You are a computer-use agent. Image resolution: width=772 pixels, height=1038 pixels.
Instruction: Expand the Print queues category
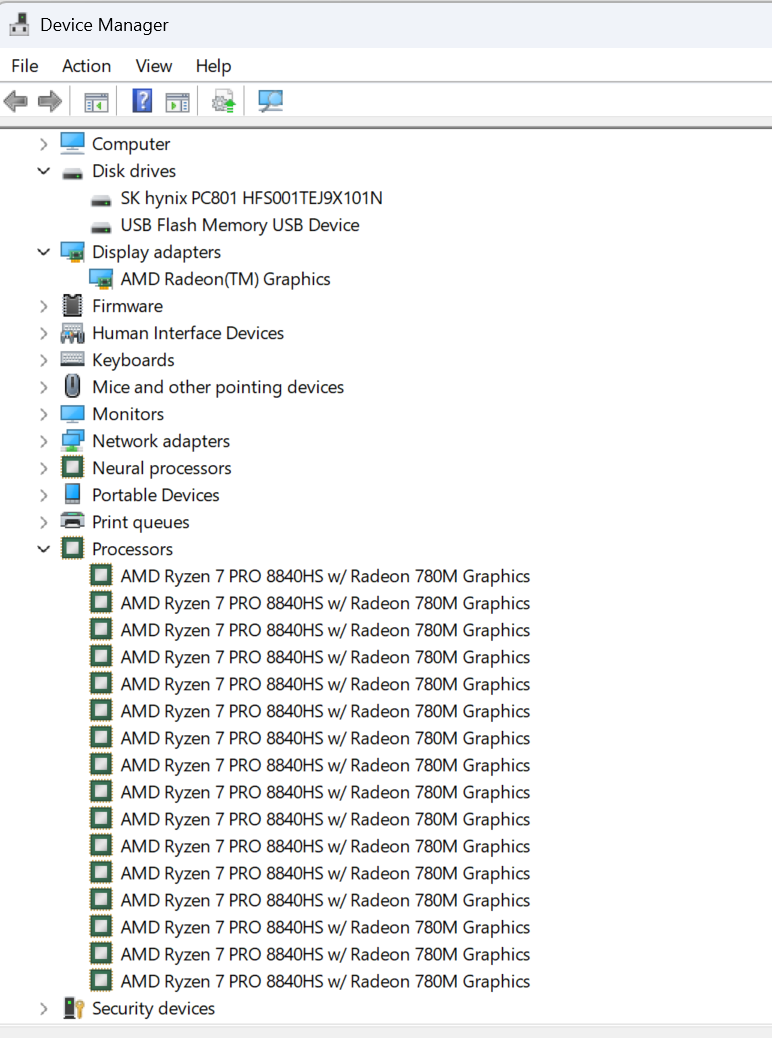43,522
